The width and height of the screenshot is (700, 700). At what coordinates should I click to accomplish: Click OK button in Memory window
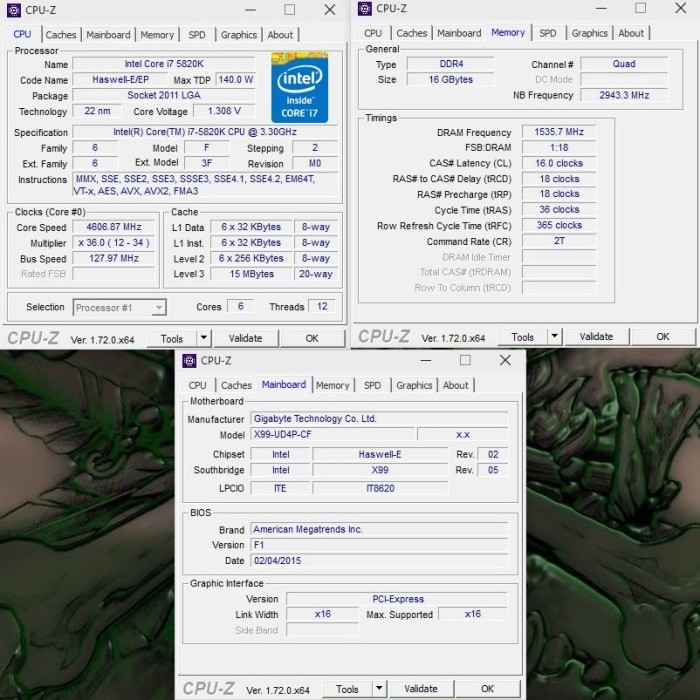click(663, 337)
